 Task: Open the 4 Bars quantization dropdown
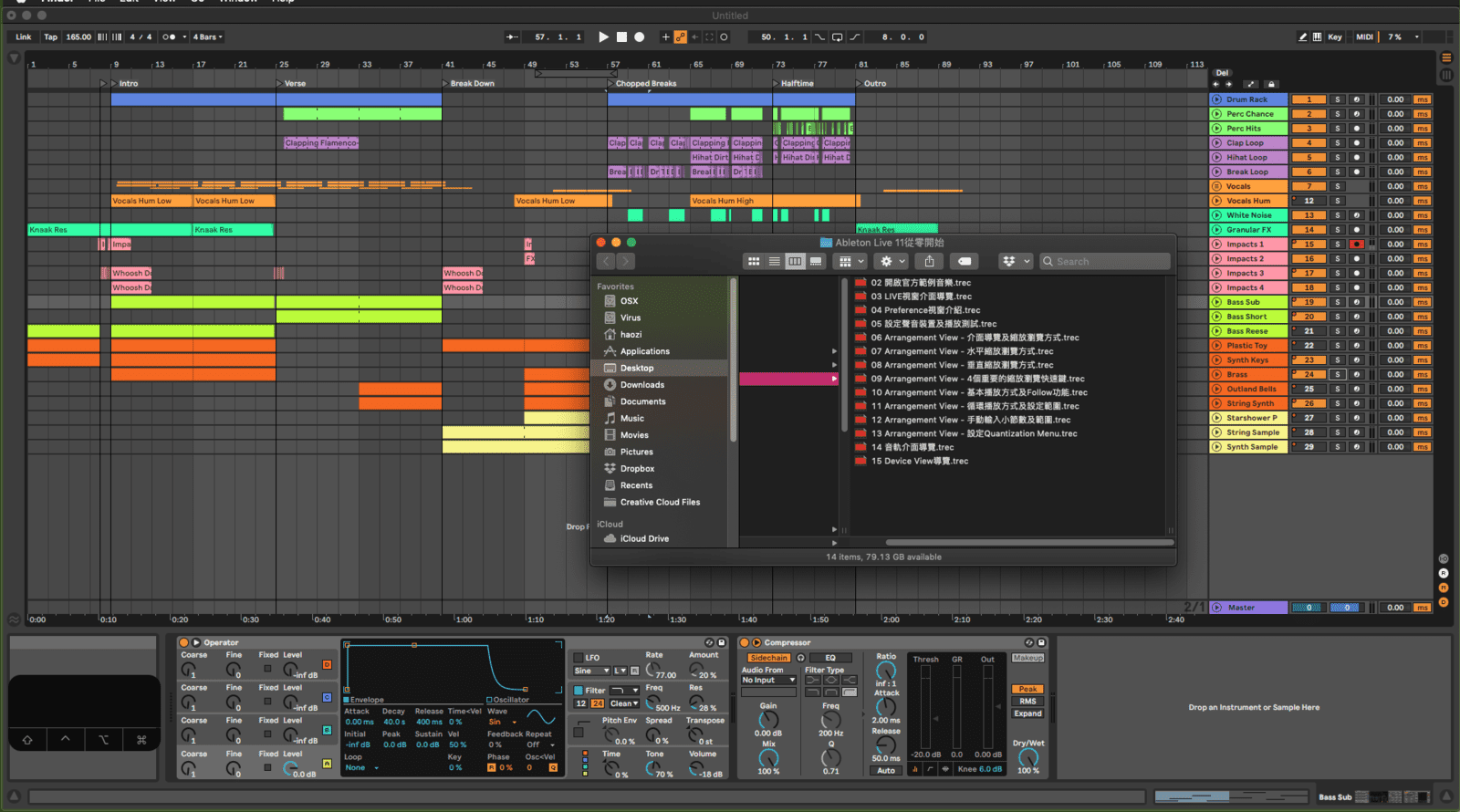[208, 37]
